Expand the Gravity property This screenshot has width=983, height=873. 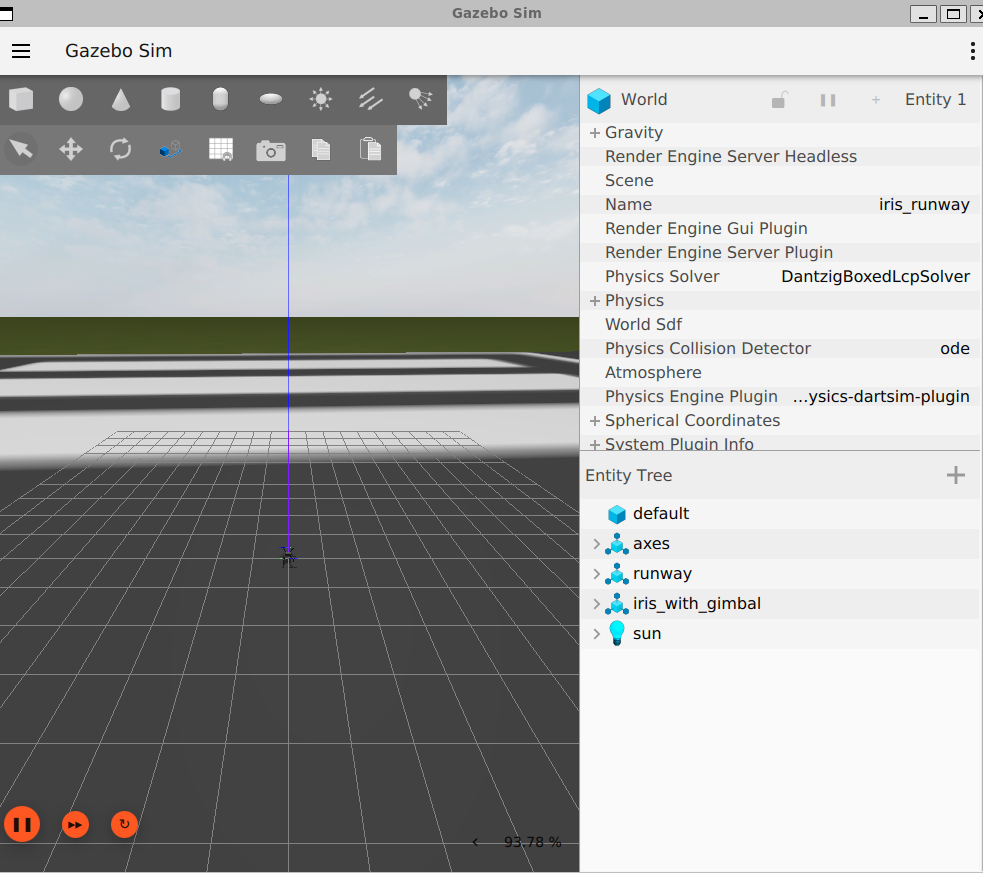pos(595,133)
